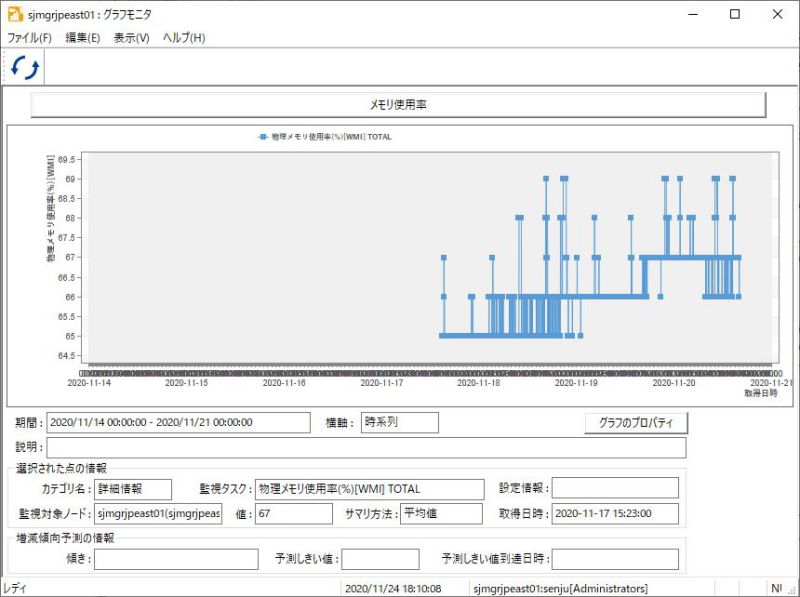Click the app icon in title bar
The image size is (800, 597).
tap(15, 14)
